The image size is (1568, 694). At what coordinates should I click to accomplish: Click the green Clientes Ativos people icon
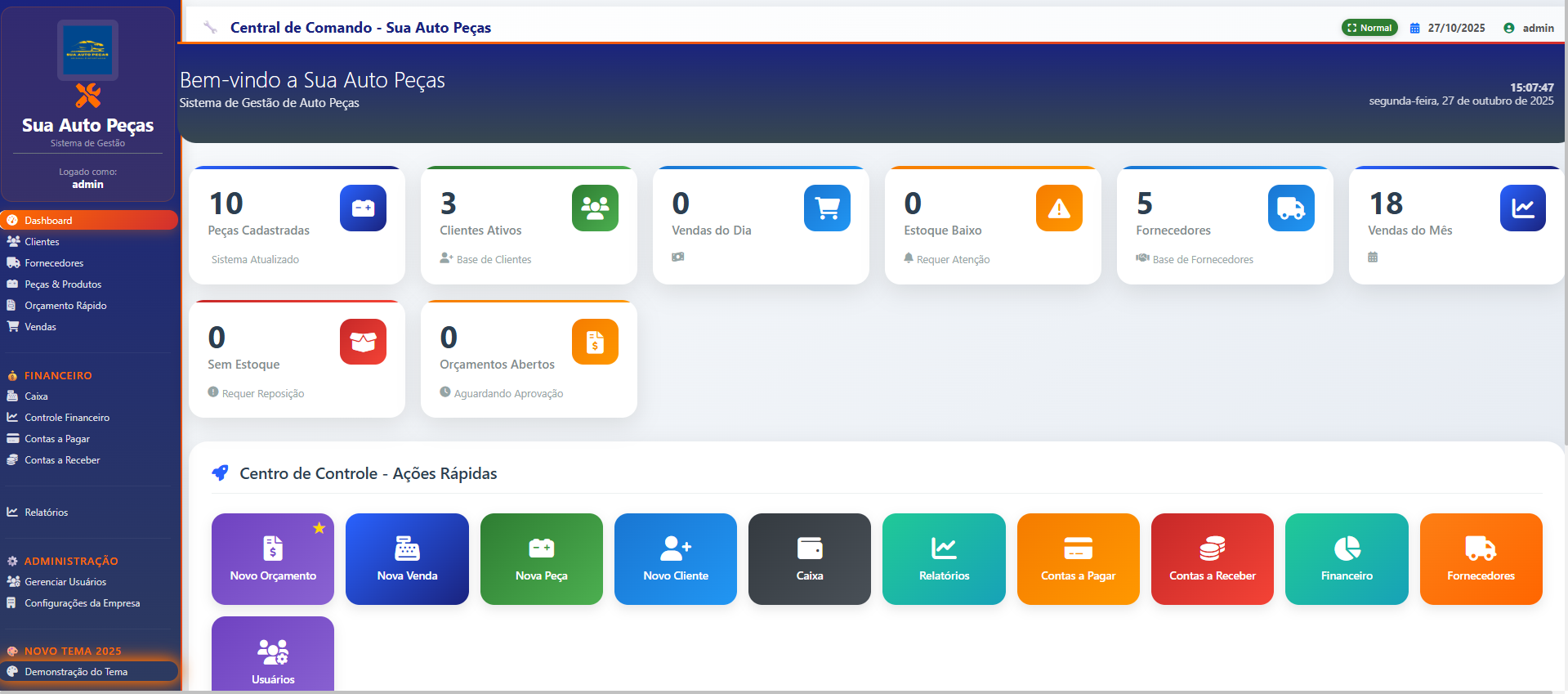click(595, 208)
